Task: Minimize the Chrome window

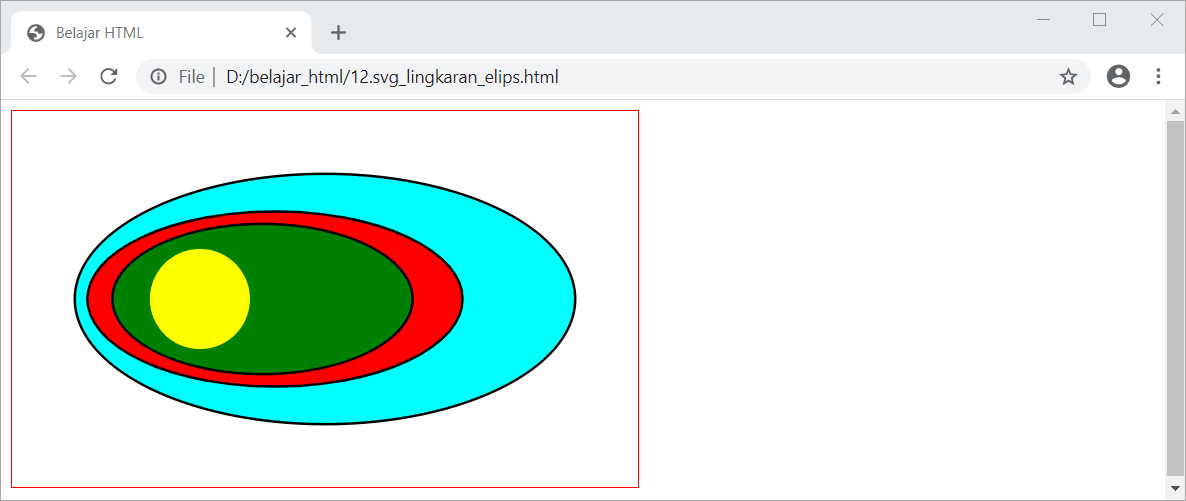Action: pyautogui.click(x=1044, y=20)
